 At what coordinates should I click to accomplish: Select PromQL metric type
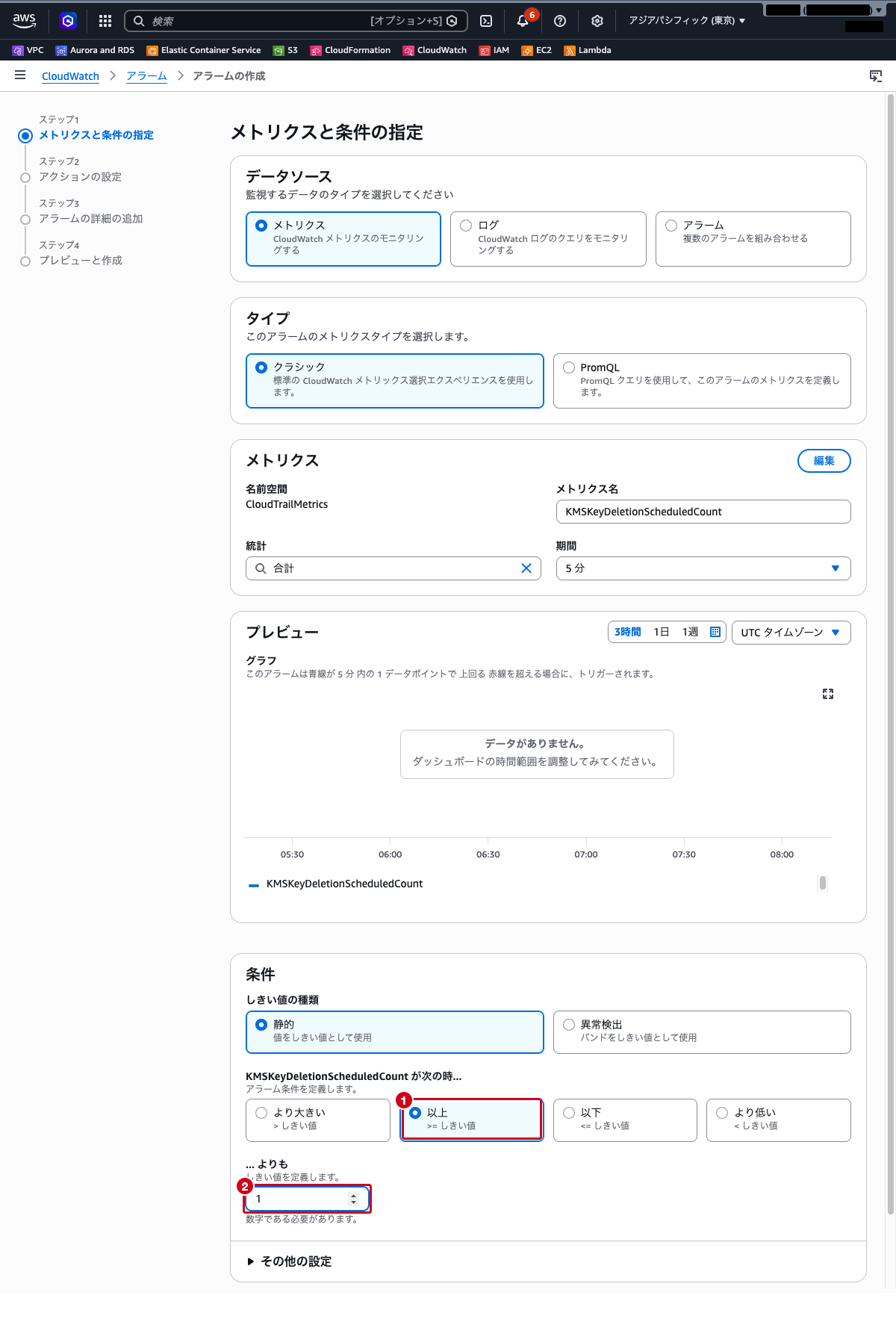pyautogui.click(x=702, y=381)
